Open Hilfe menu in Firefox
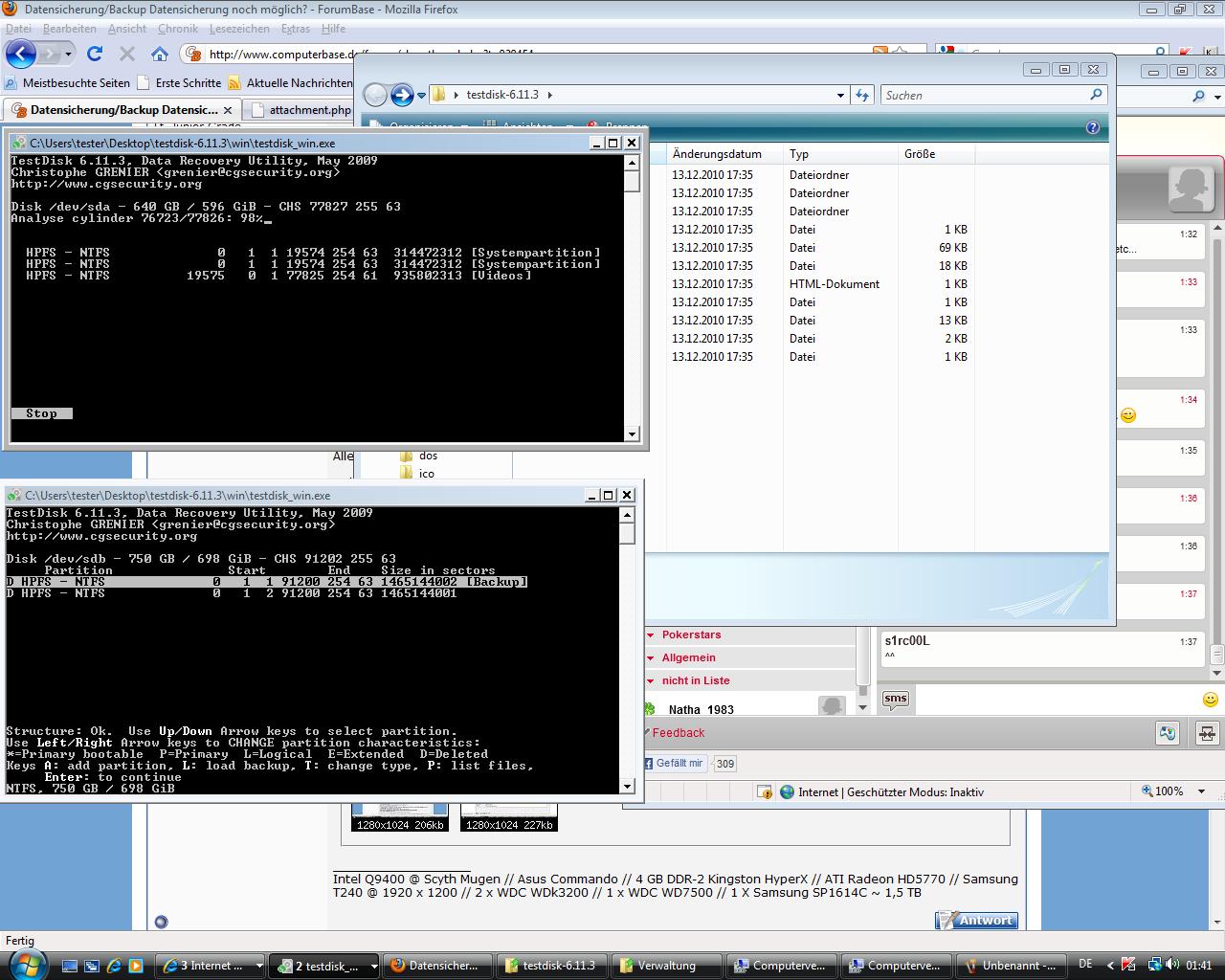This screenshot has height=980, width=1225. 333,29
